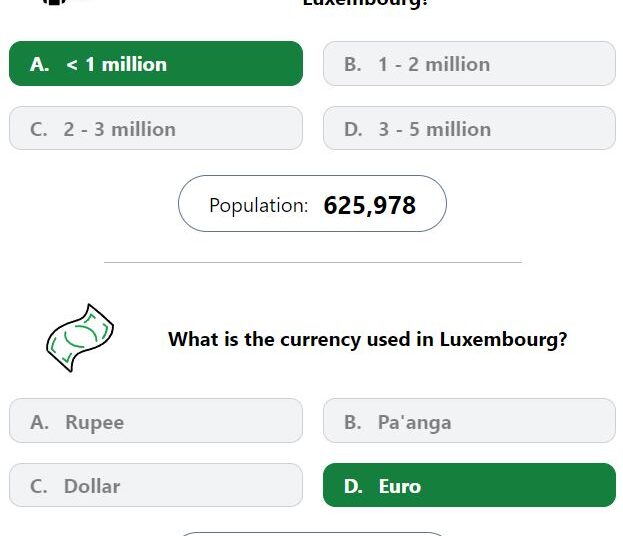This screenshot has width=623, height=536.
Task: Click the green banknote currency icon
Action: (80, 338)
